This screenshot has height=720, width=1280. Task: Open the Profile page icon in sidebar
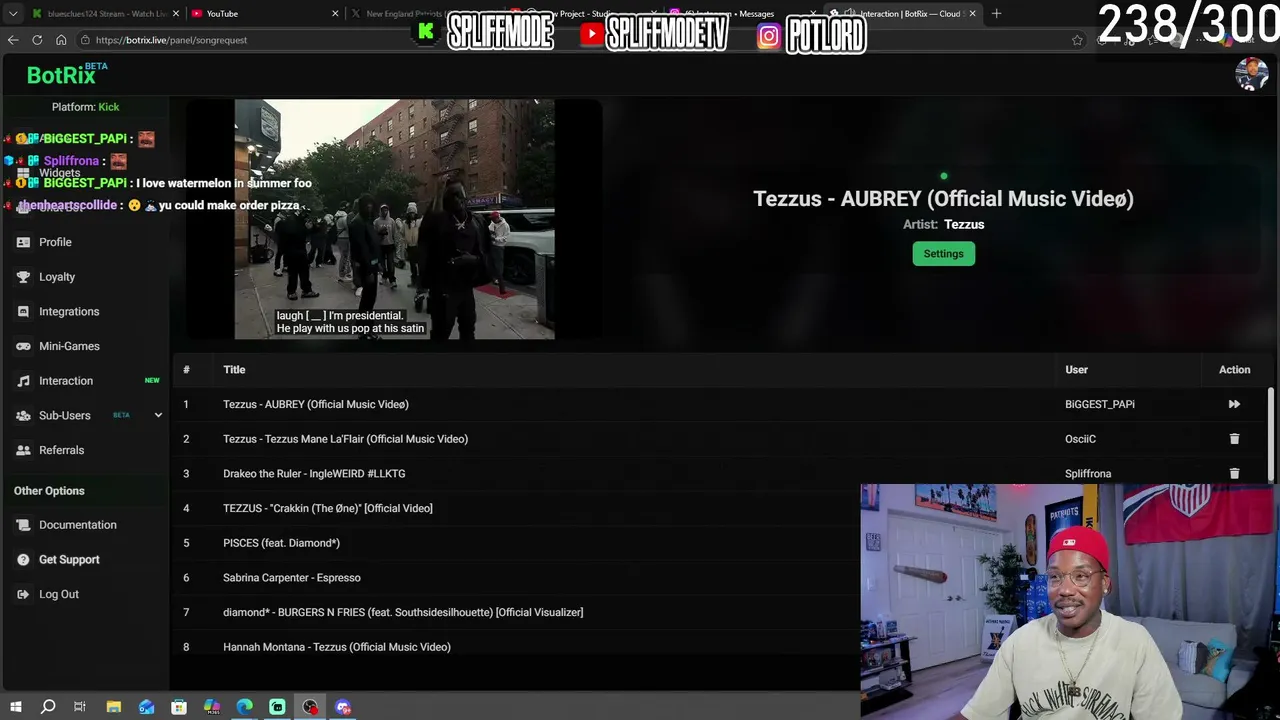click(23, 242)
